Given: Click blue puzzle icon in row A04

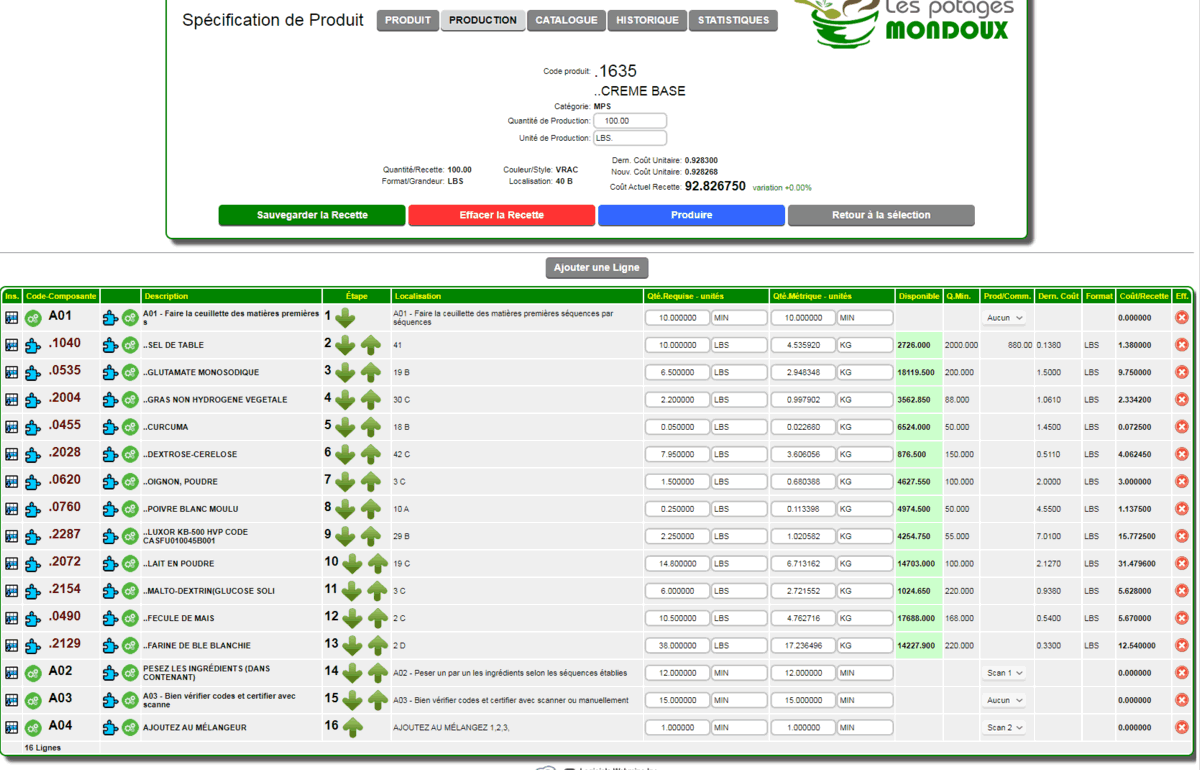Looking at the screenshot, I should 110,727.
